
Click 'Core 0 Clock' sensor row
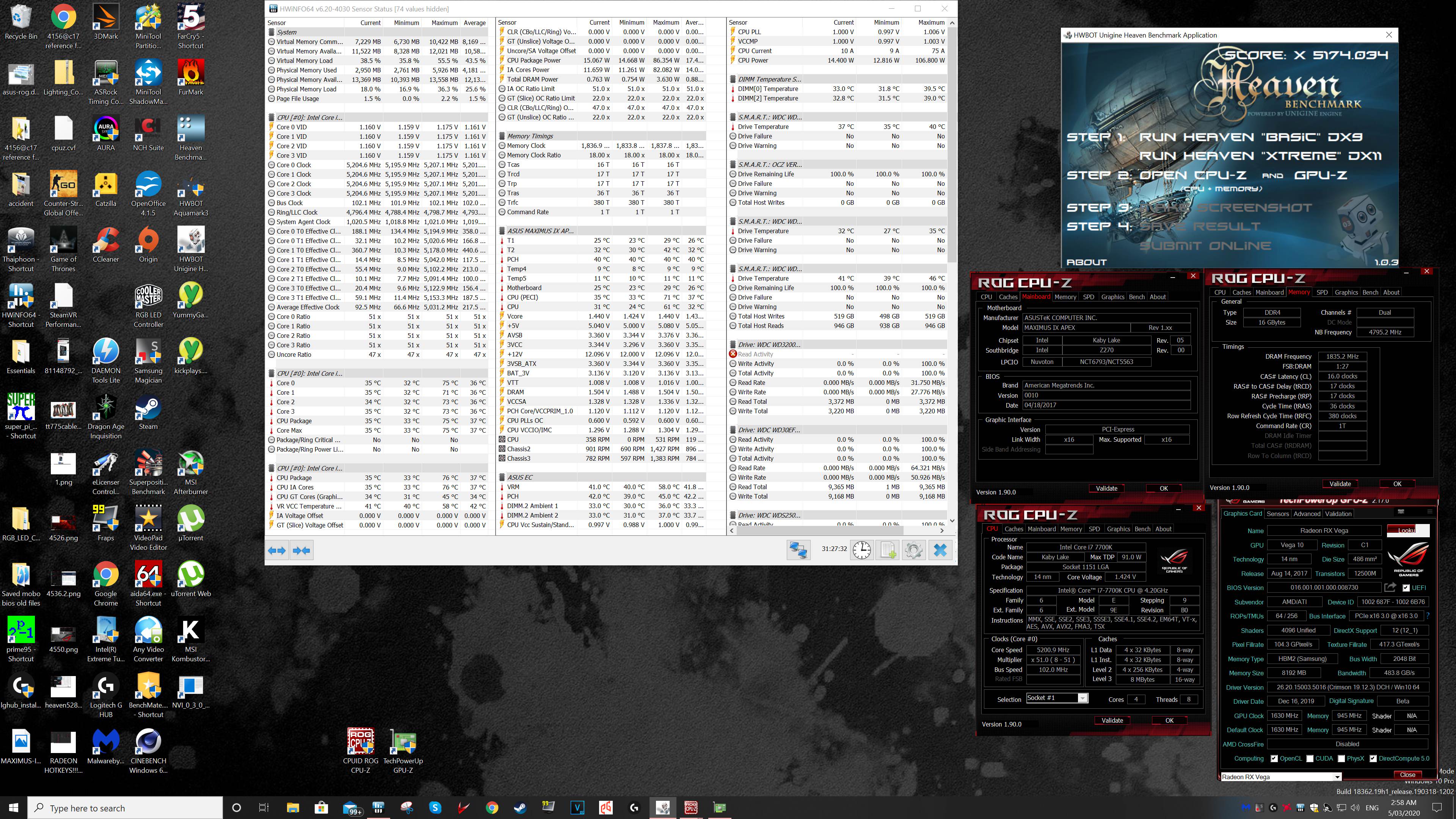(377, 165)
